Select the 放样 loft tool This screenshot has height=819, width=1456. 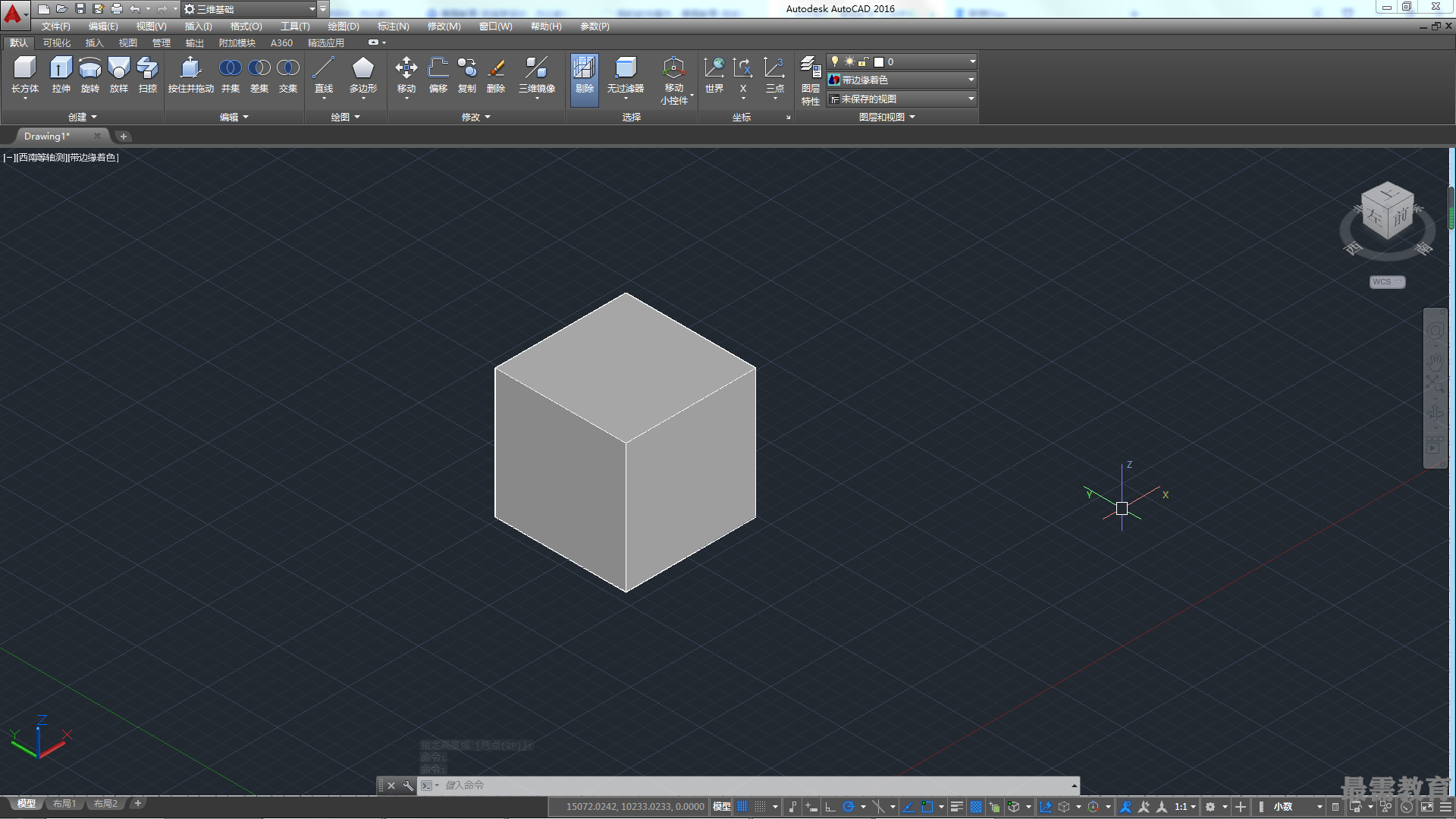click(x=118, y=75)
